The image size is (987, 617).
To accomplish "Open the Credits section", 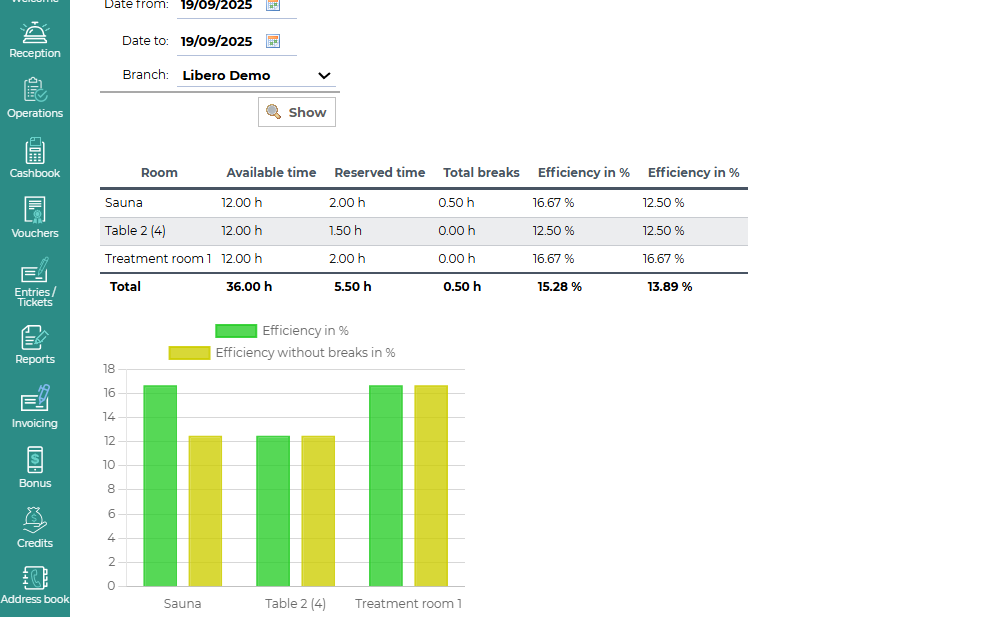I will pyautogui.click(x=35, y=528).
